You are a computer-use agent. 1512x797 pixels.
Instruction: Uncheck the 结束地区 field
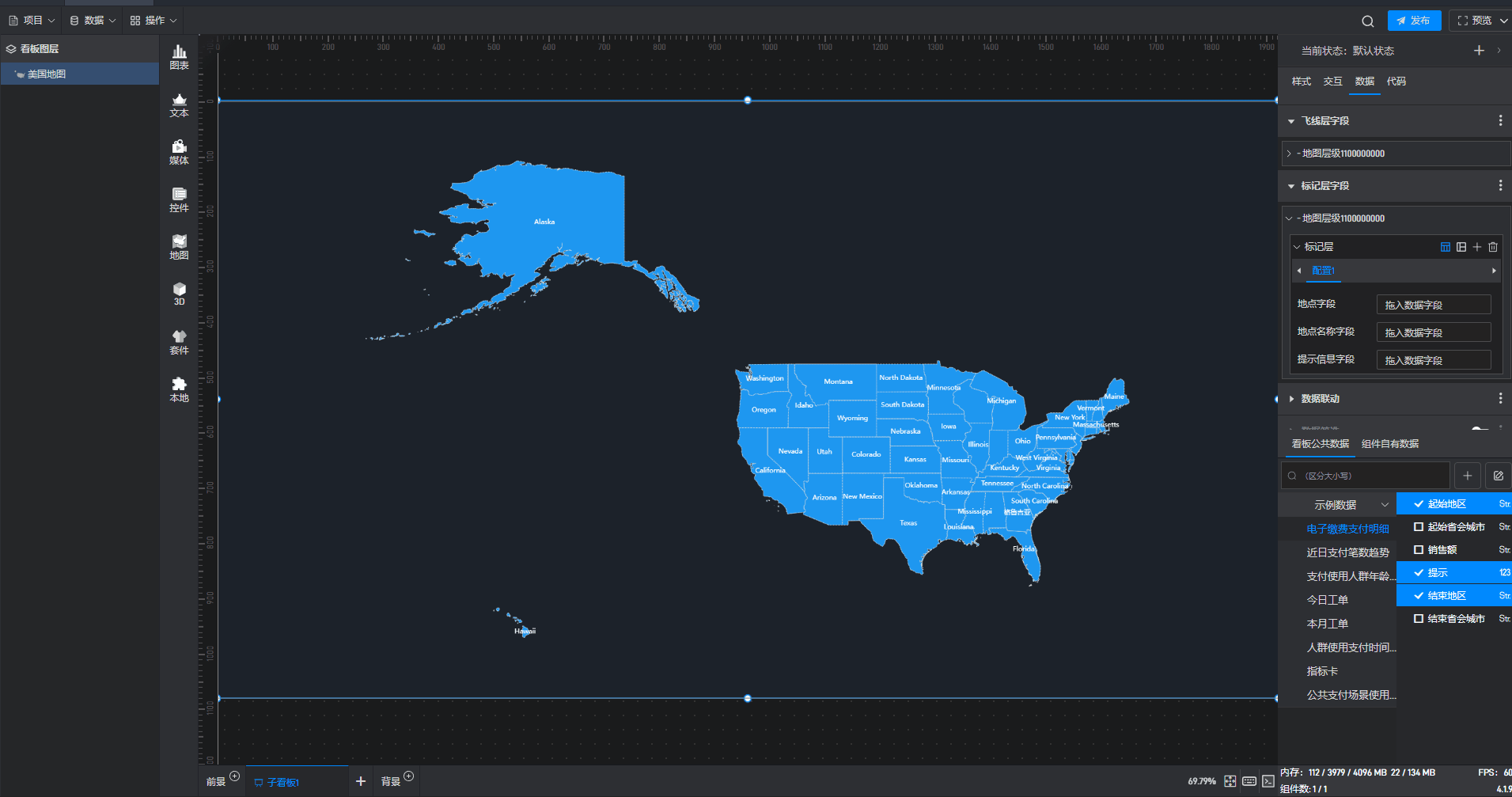(1419, 595)
